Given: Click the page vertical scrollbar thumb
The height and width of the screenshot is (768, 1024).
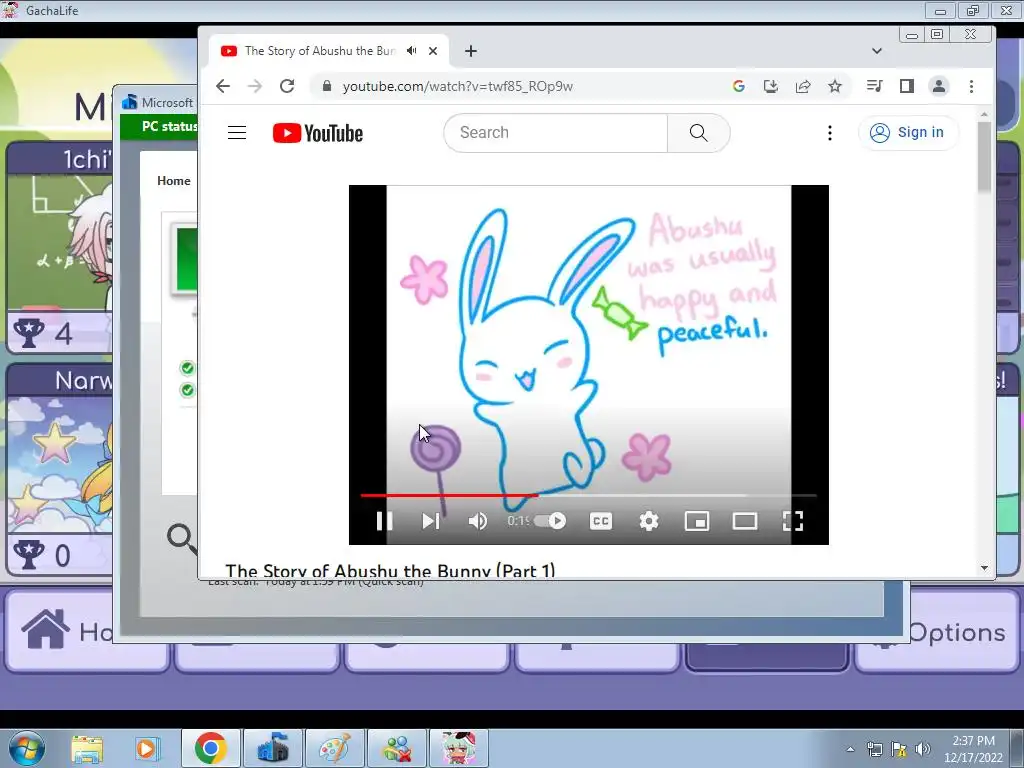Looking at the screenshot, I should [x=984, y=157].
